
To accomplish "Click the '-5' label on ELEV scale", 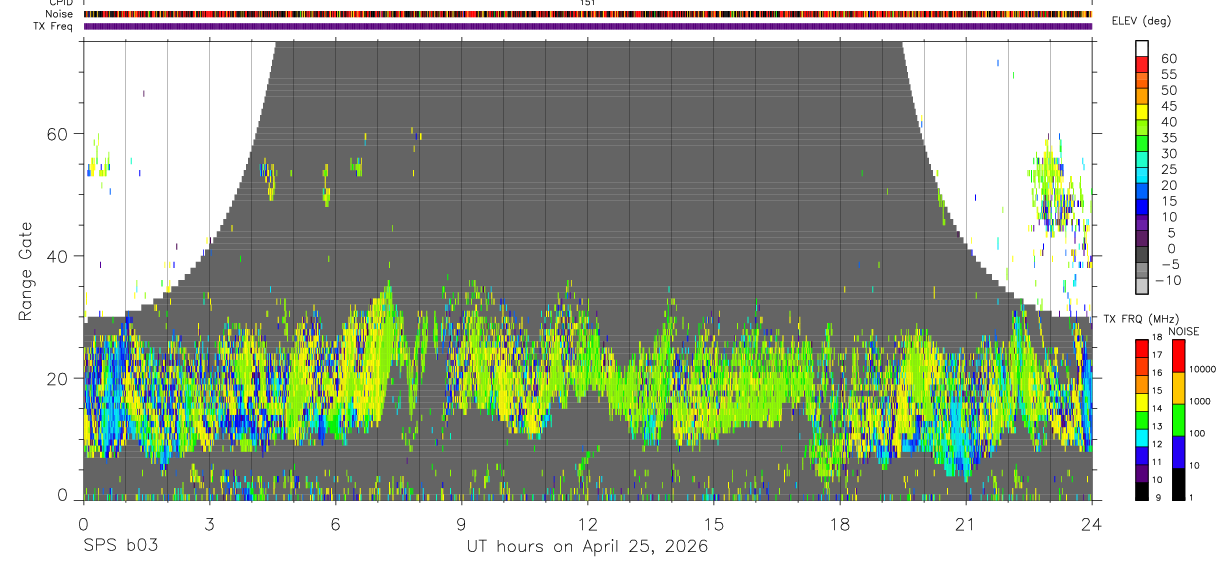I will pyautogui.click(x=1170, y=264).
